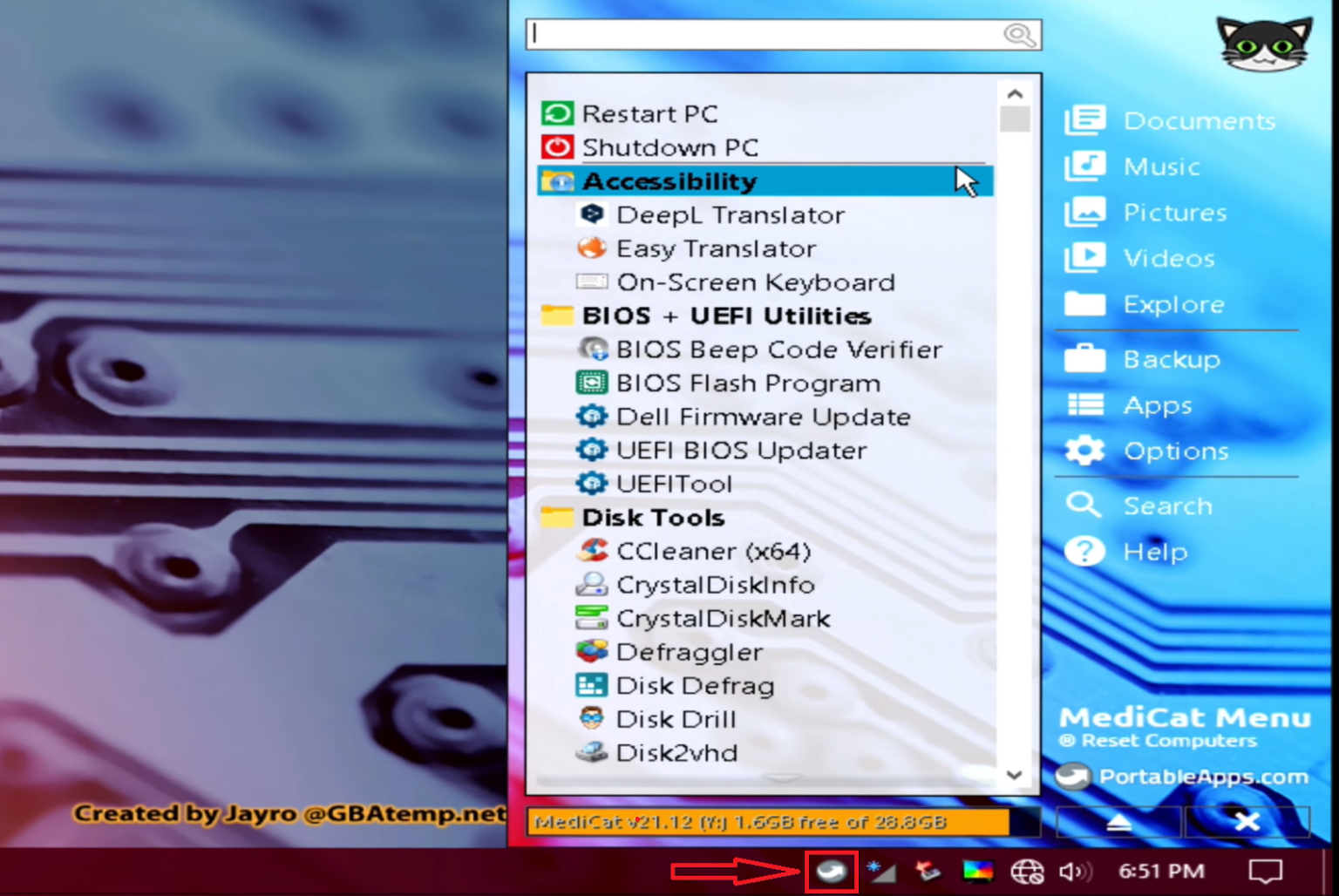Viewport: 1339px width, 896px height.
Task: Run Dell Firmware Update
Action: click(762, 417)
